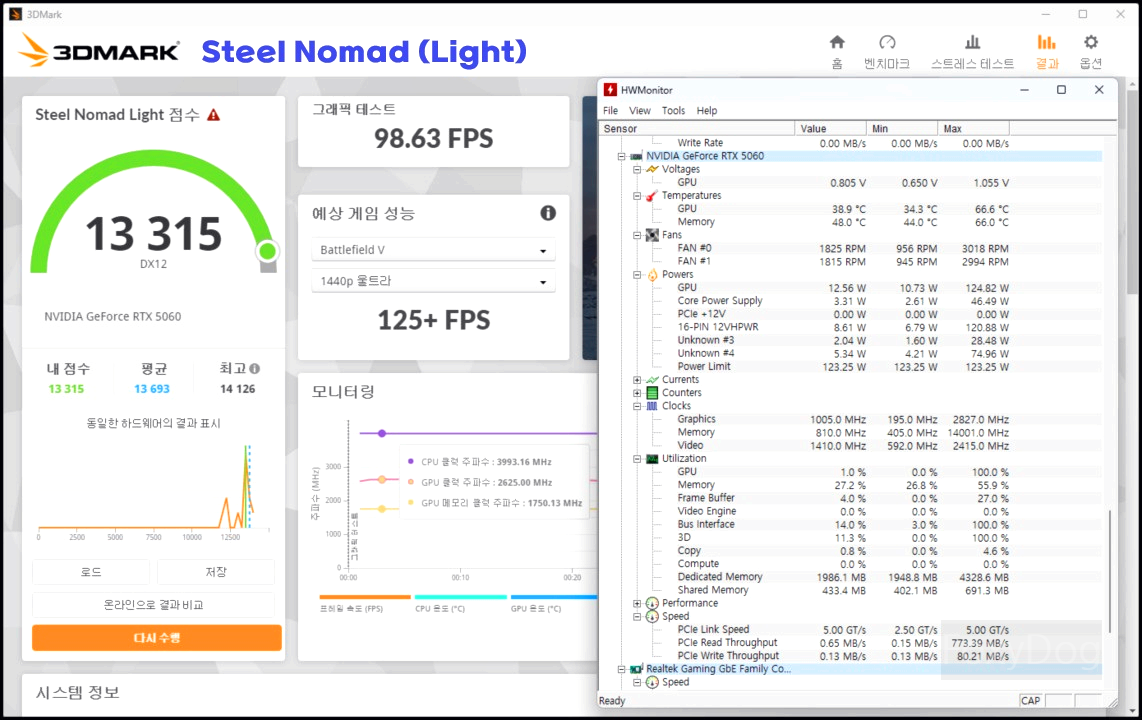Select the Dedicated Memory row
The image size is (1142, 720).
(850, 577)
